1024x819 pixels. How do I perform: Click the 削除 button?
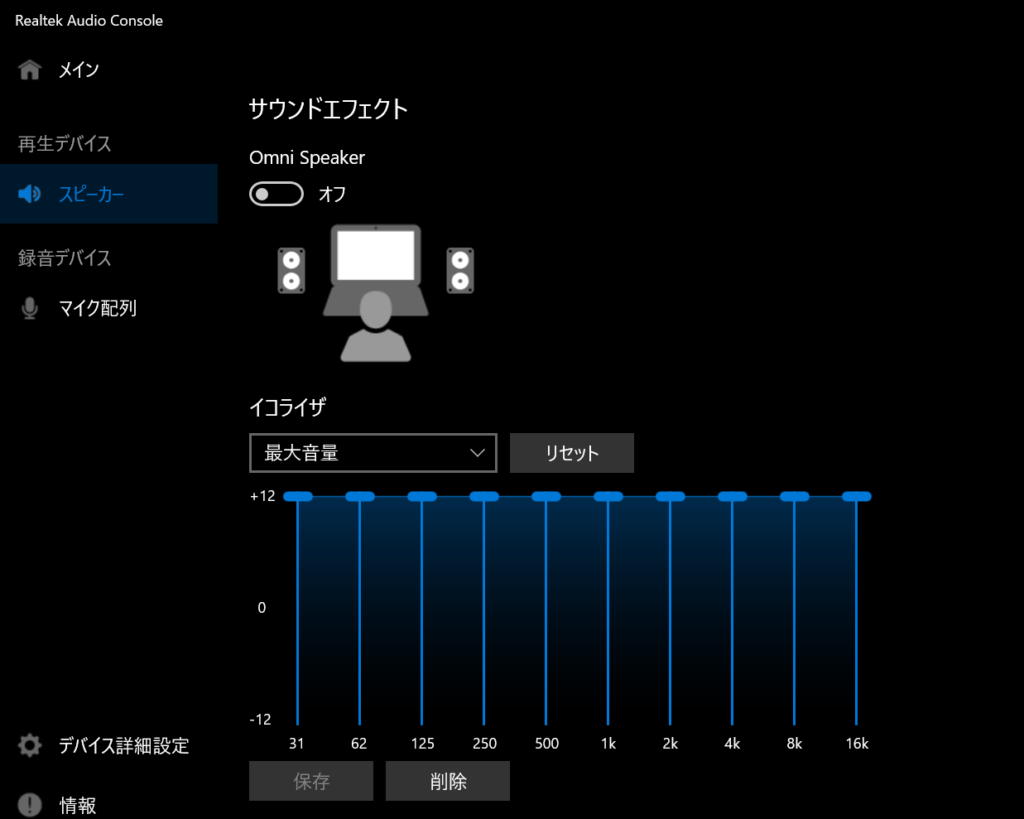click(447, 780)
